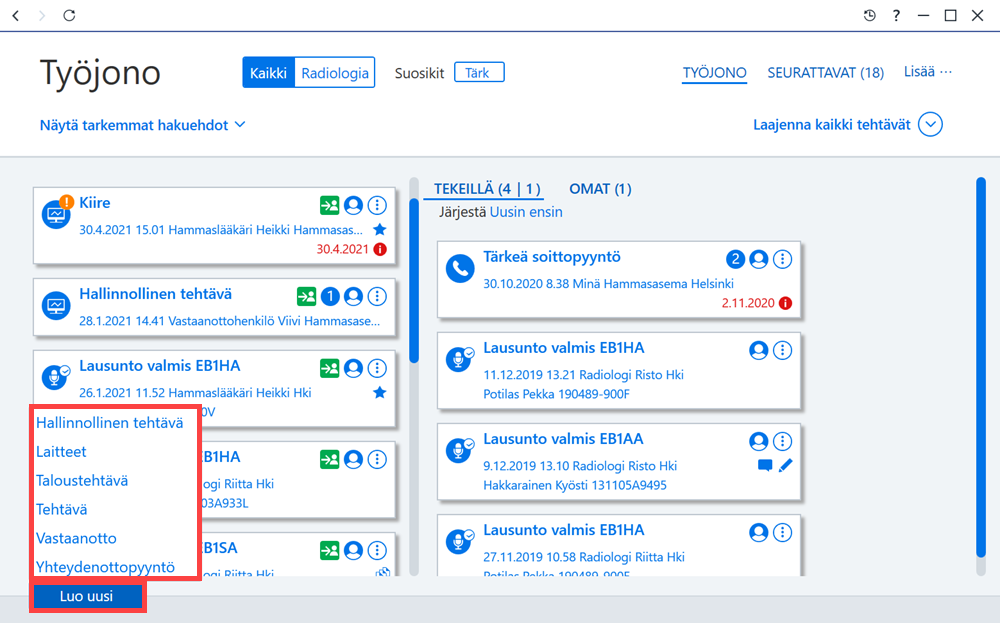Click the pencil edit icon on Lausunto valmis EB1AA
The height and width of the screenshot is (623, 1000).
pos(786,465)
